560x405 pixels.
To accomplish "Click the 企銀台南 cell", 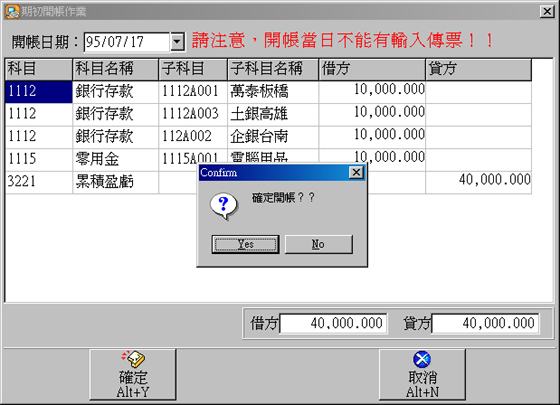I will (273, 137).
